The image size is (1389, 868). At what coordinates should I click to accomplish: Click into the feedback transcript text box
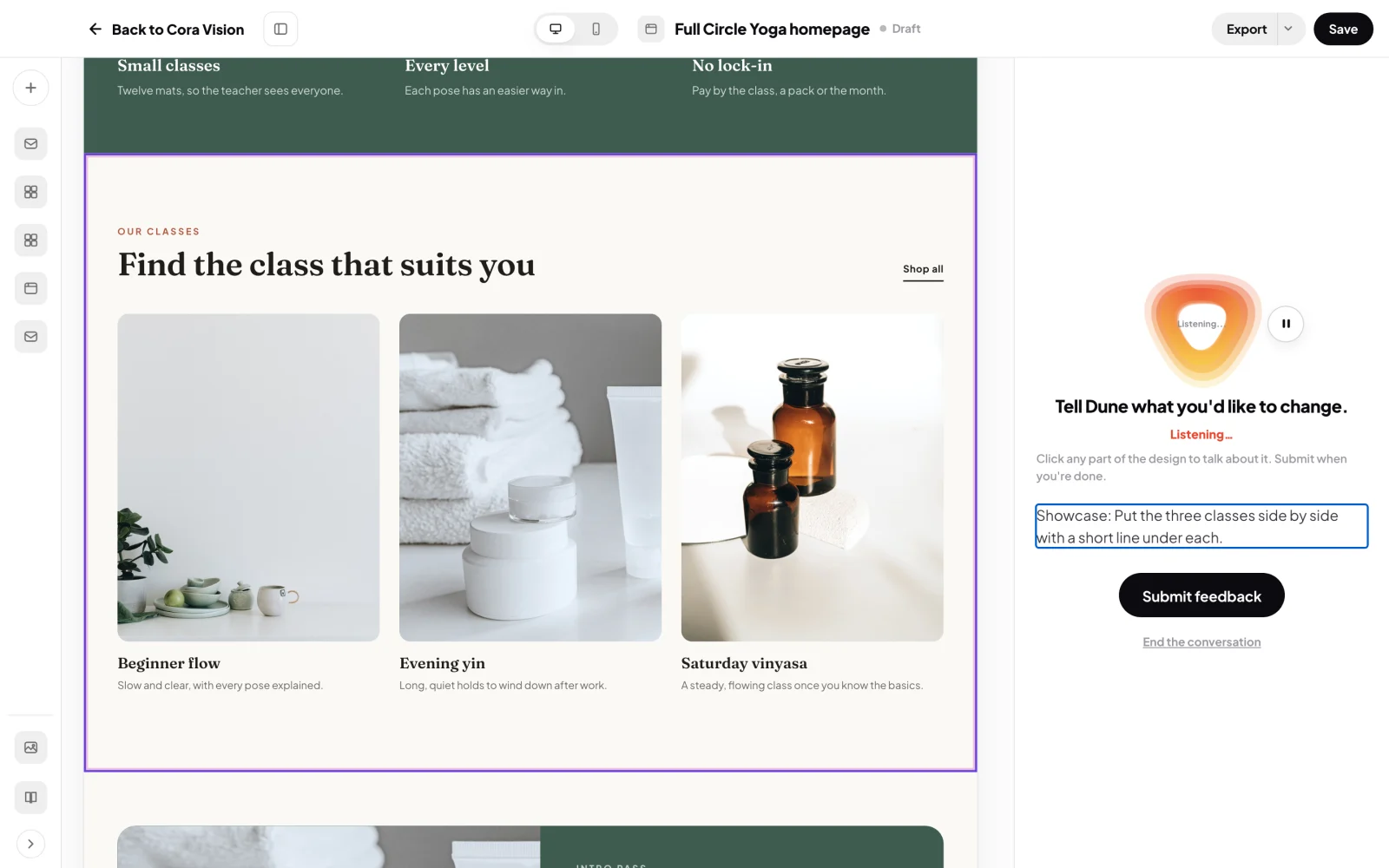(x=1201, y=526)
